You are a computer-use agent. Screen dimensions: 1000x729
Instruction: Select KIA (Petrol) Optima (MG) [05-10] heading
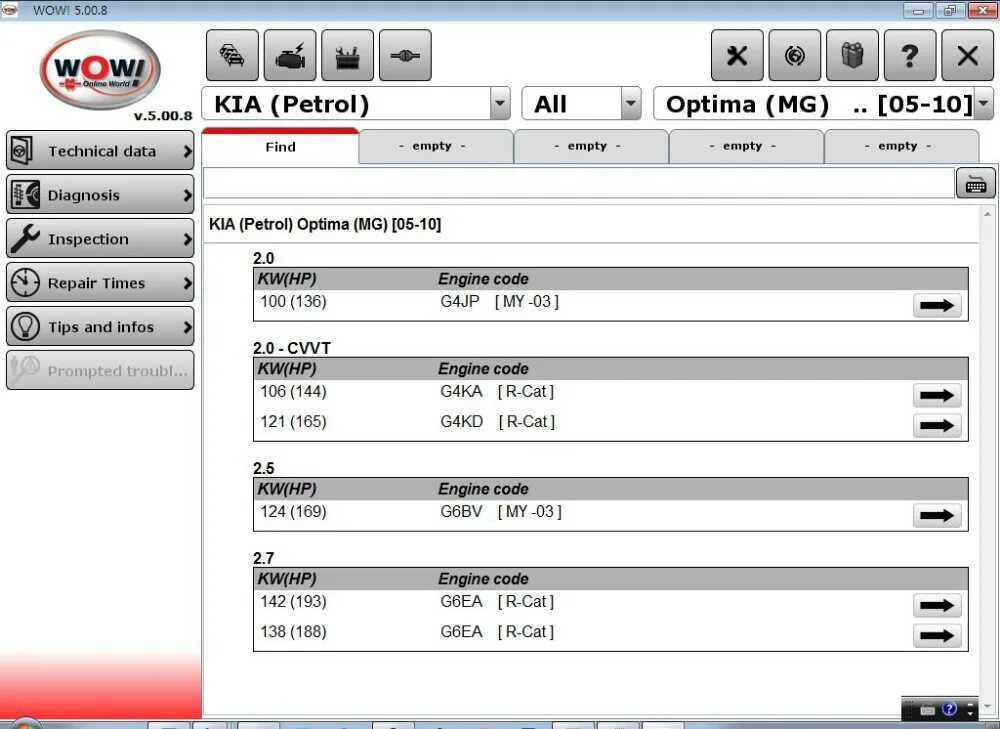(325, 225)
